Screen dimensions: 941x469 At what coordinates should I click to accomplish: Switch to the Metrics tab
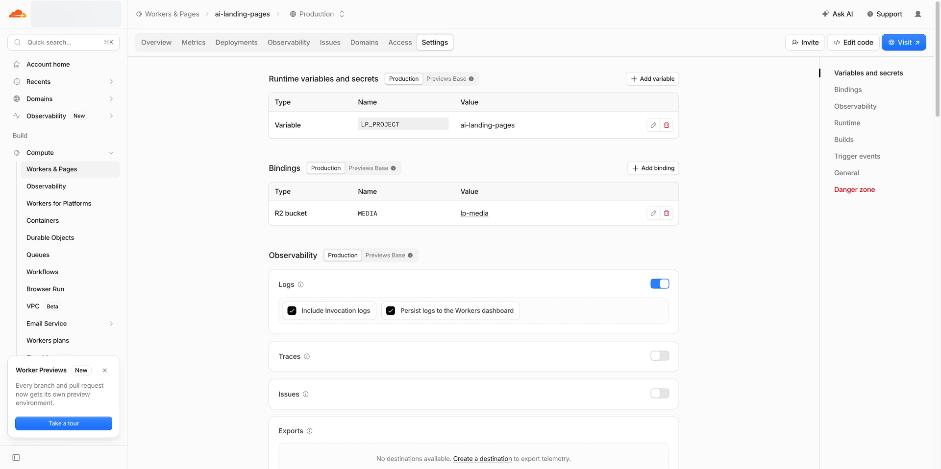[193, 43]
